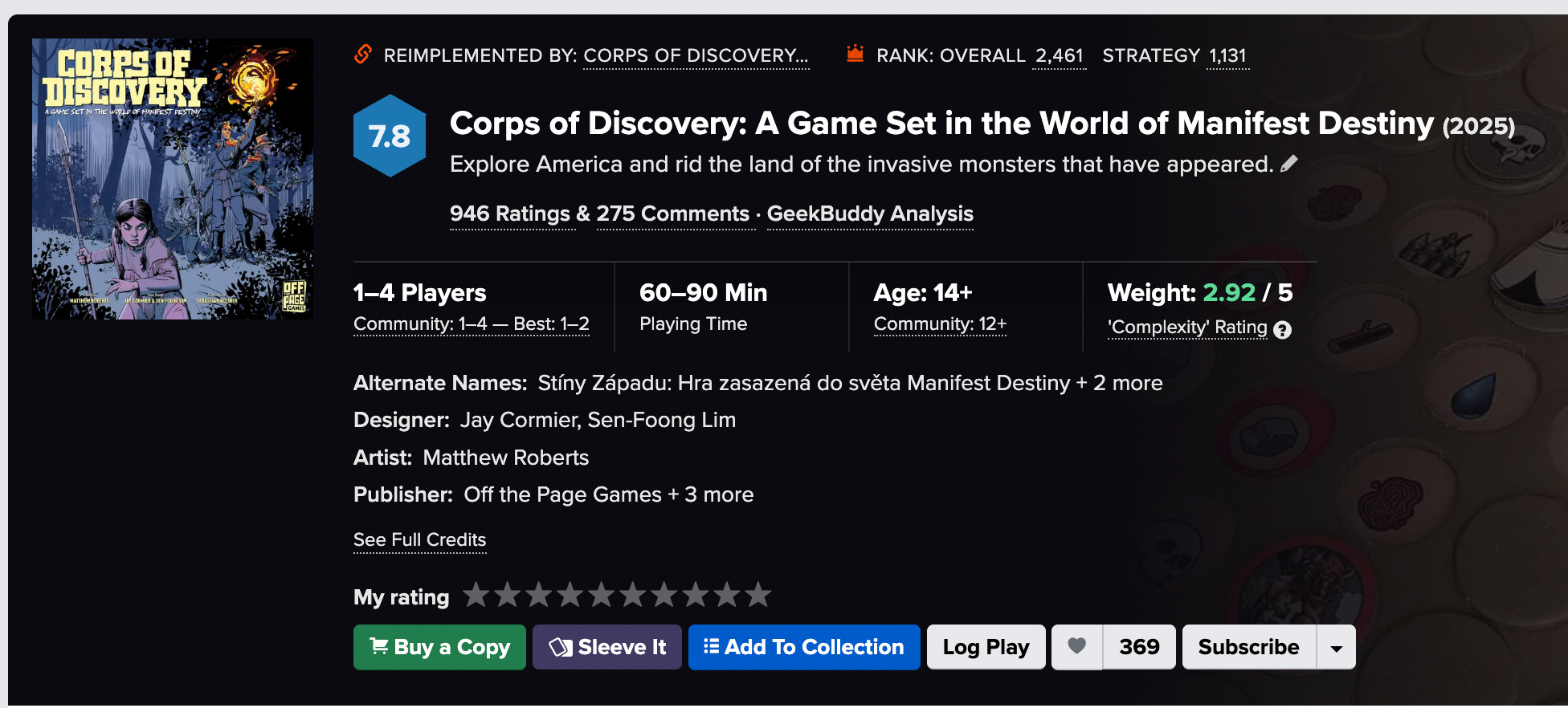This screenshot has height=708, width=1568.
Task: Open the 369 fans count
Action: pos(1139,647)
